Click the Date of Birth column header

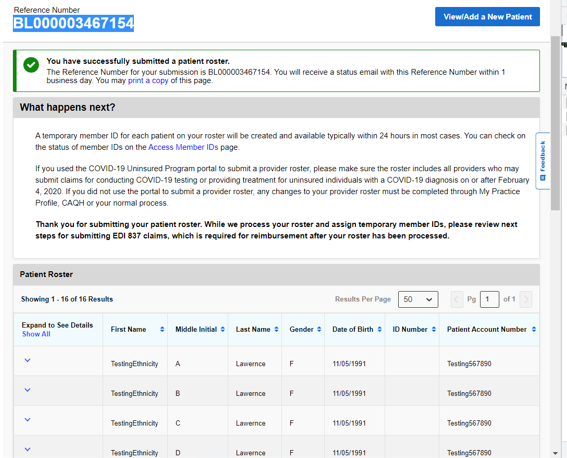tap(353, 329)
